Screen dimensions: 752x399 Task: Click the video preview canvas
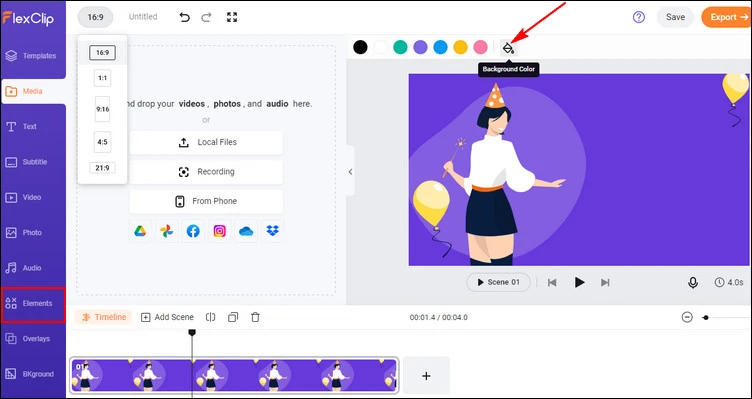(578, 169)
